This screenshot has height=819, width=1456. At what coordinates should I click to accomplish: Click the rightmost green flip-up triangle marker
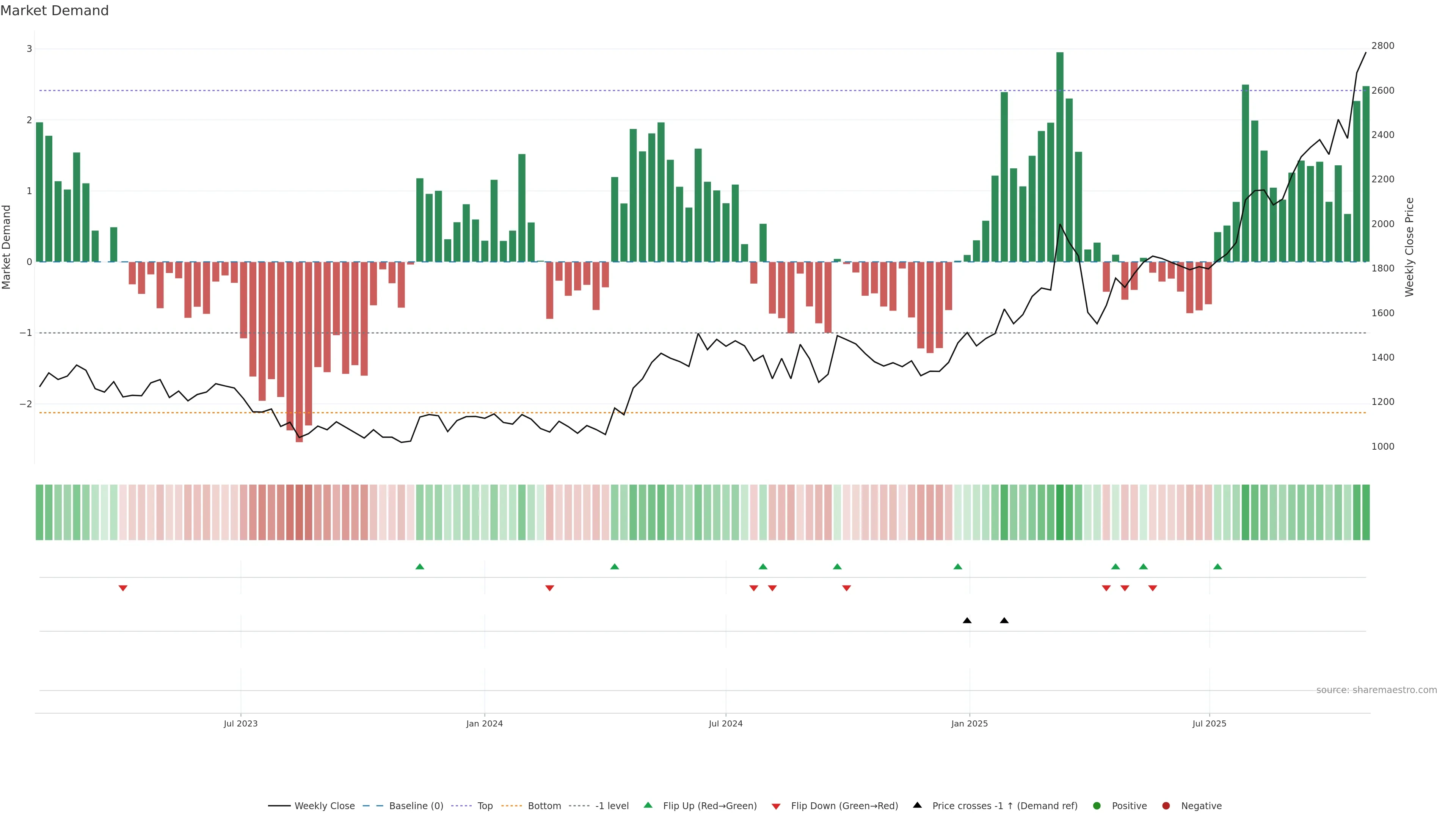pyautogui.click(x=1218, y=566)
